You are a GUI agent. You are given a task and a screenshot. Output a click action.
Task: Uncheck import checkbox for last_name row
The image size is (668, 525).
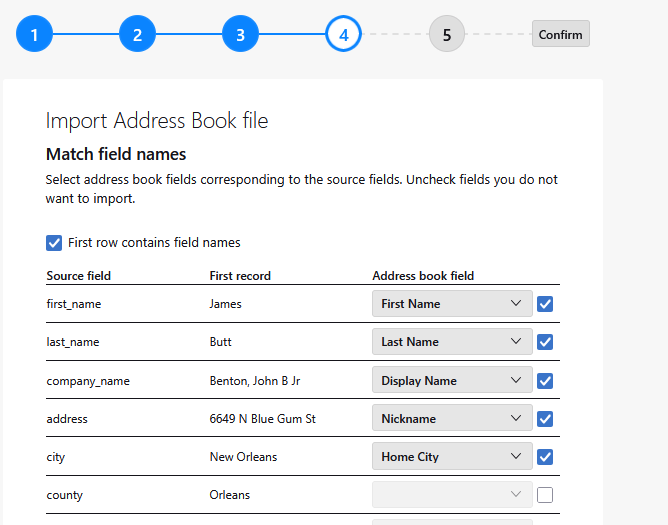(545, 342)
